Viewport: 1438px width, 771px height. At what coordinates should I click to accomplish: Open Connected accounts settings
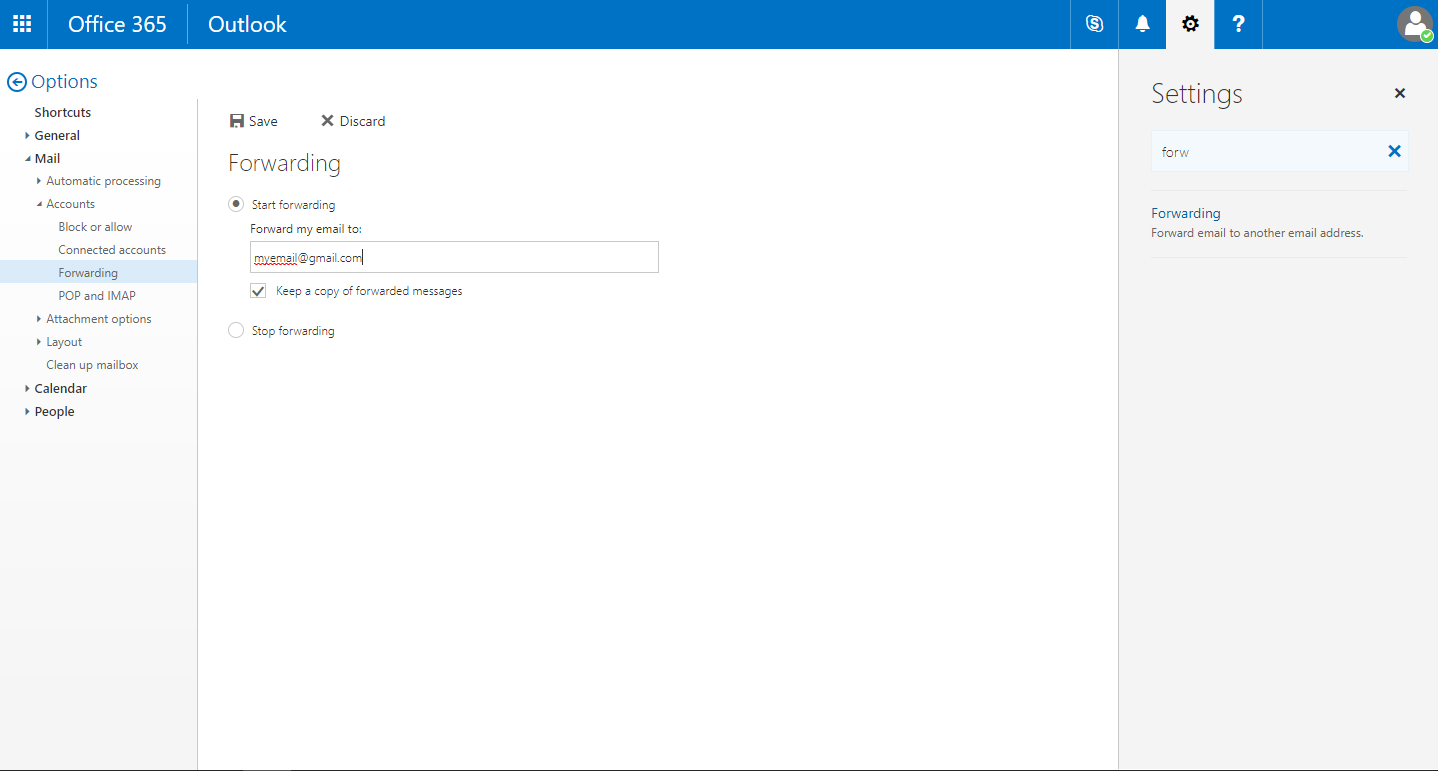pyautogui.click(x=112, y=250)
